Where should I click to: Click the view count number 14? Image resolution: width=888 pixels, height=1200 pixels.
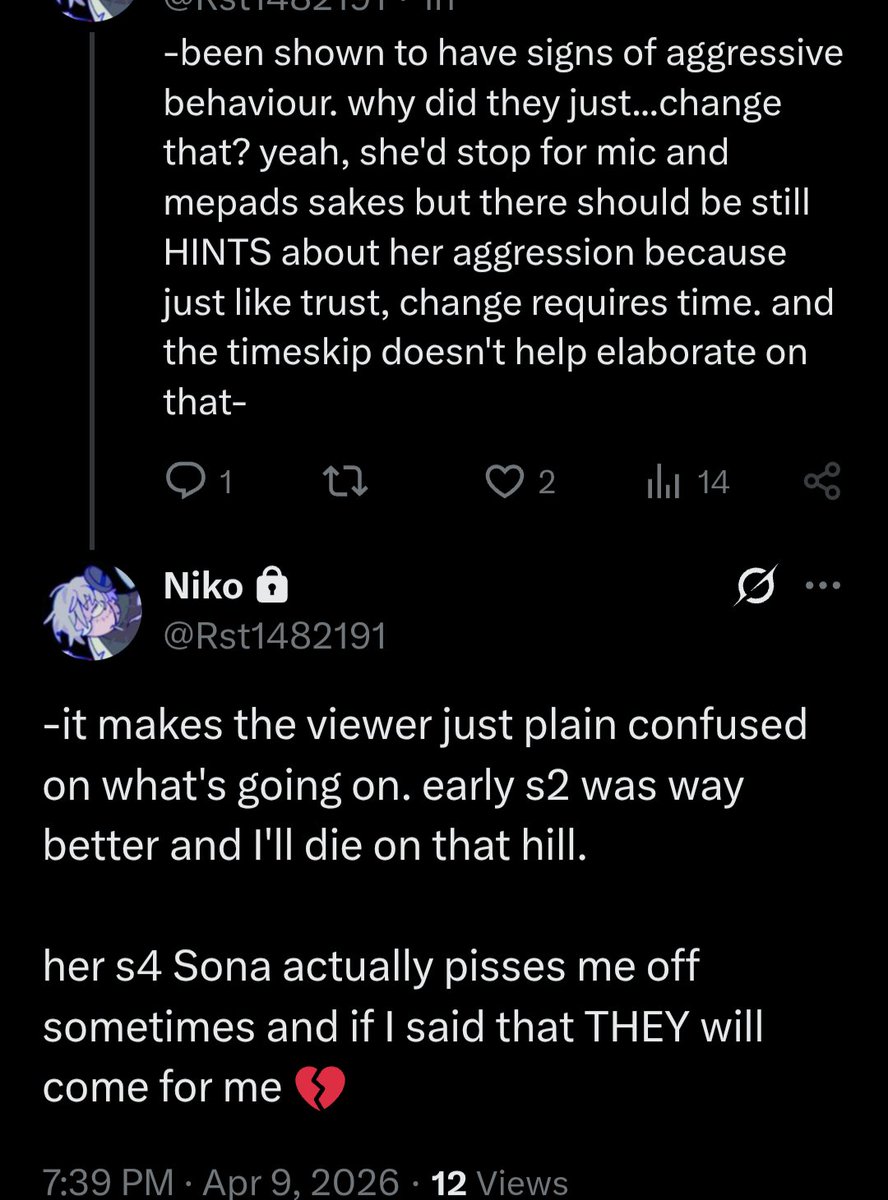pyautogui.click(x=713, y=484)
